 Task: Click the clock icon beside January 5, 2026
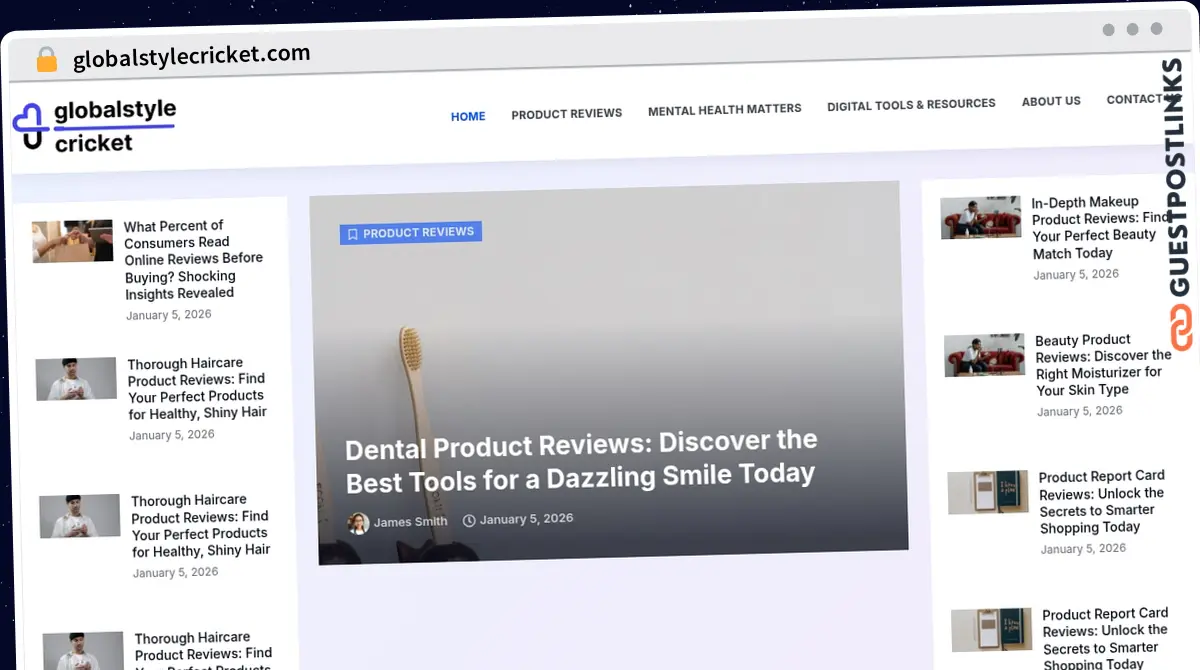[469, 520]
